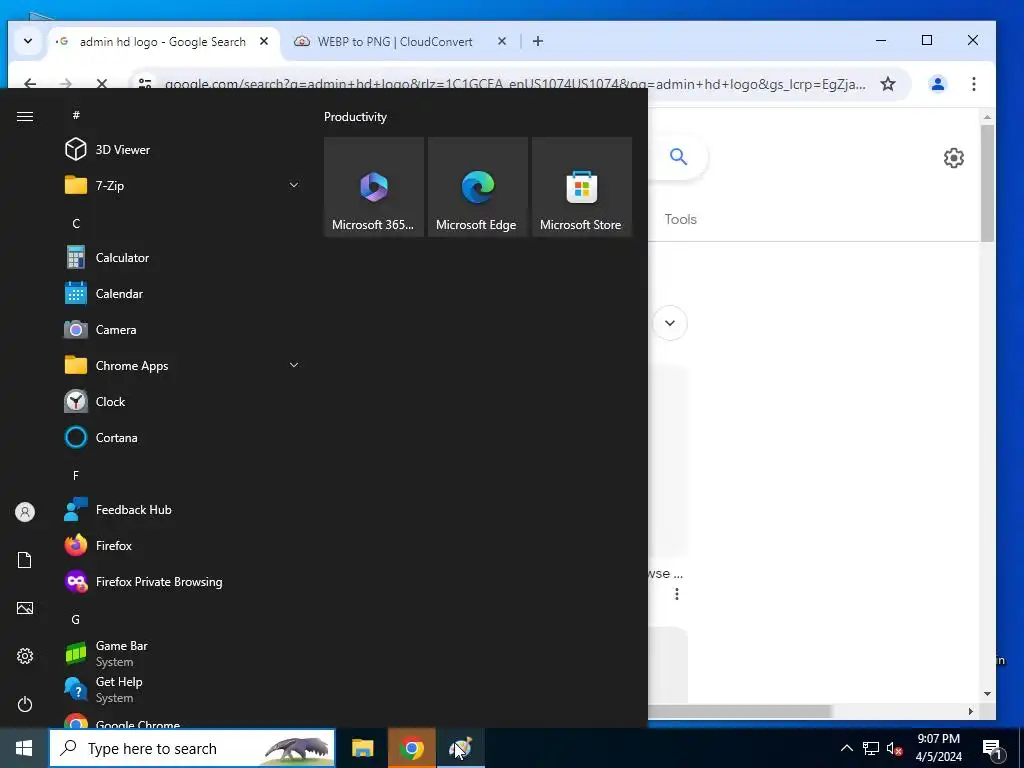Launch Calculator from Start menu
The image size is (1024, 768).
pyautogui.click(x=183, y=258)
